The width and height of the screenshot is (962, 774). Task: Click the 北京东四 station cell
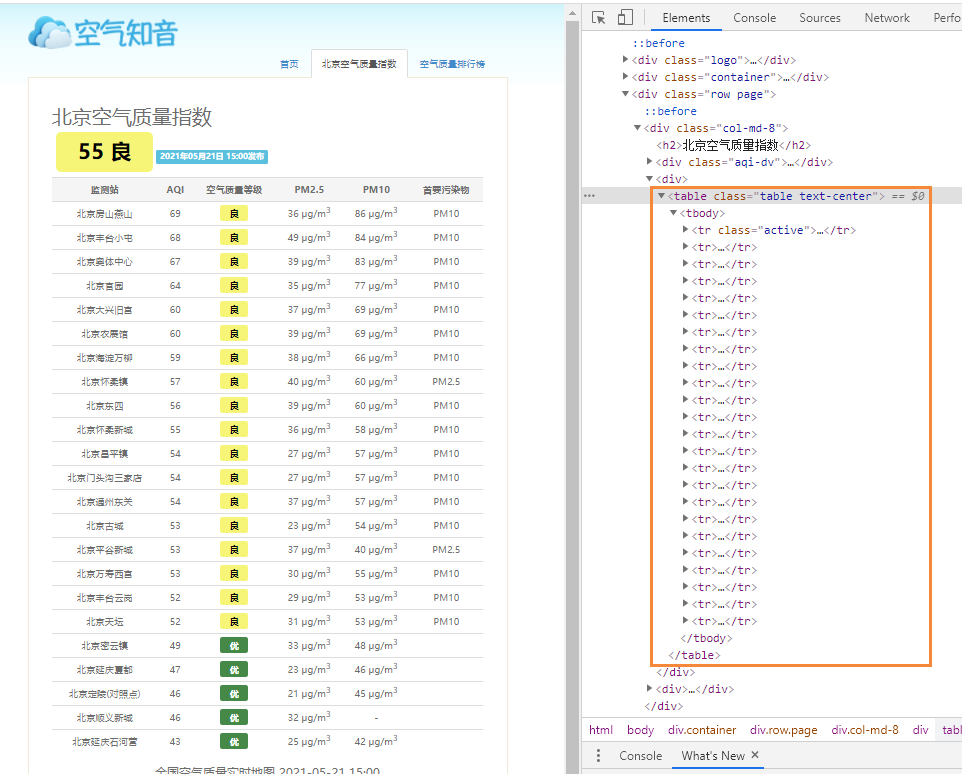pyautogui.click(x=104, y=405)
